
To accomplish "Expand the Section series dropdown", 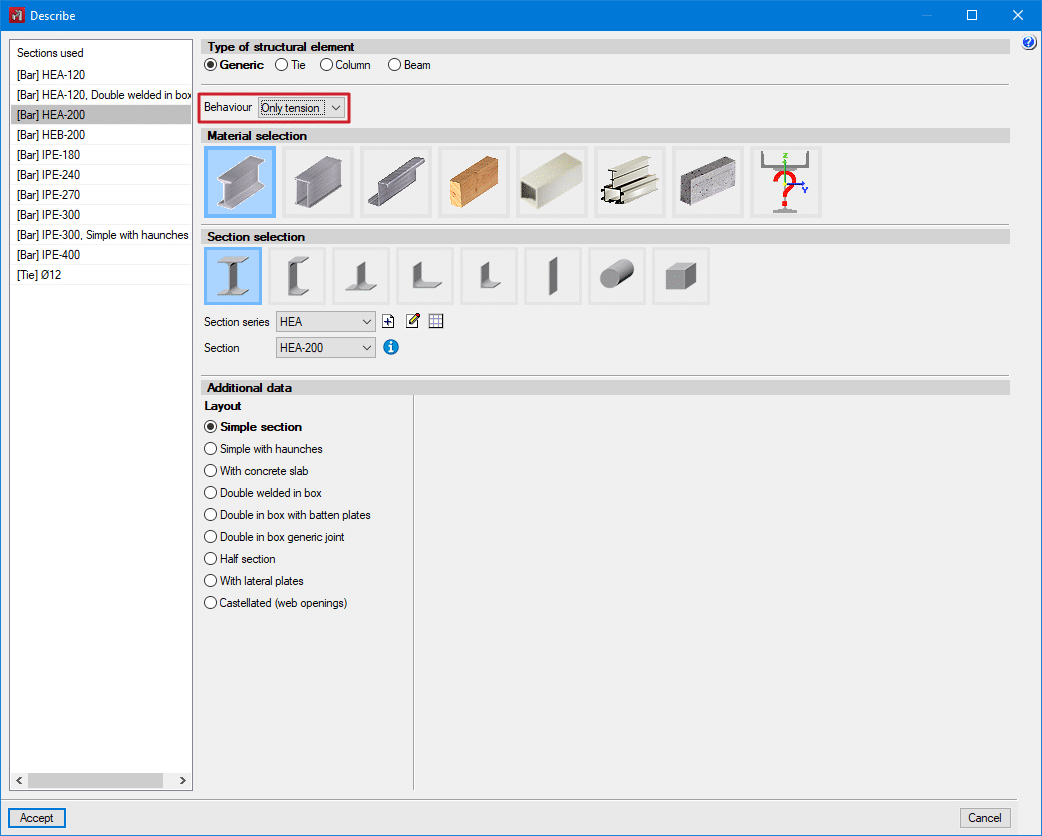I will pos(325,322).
